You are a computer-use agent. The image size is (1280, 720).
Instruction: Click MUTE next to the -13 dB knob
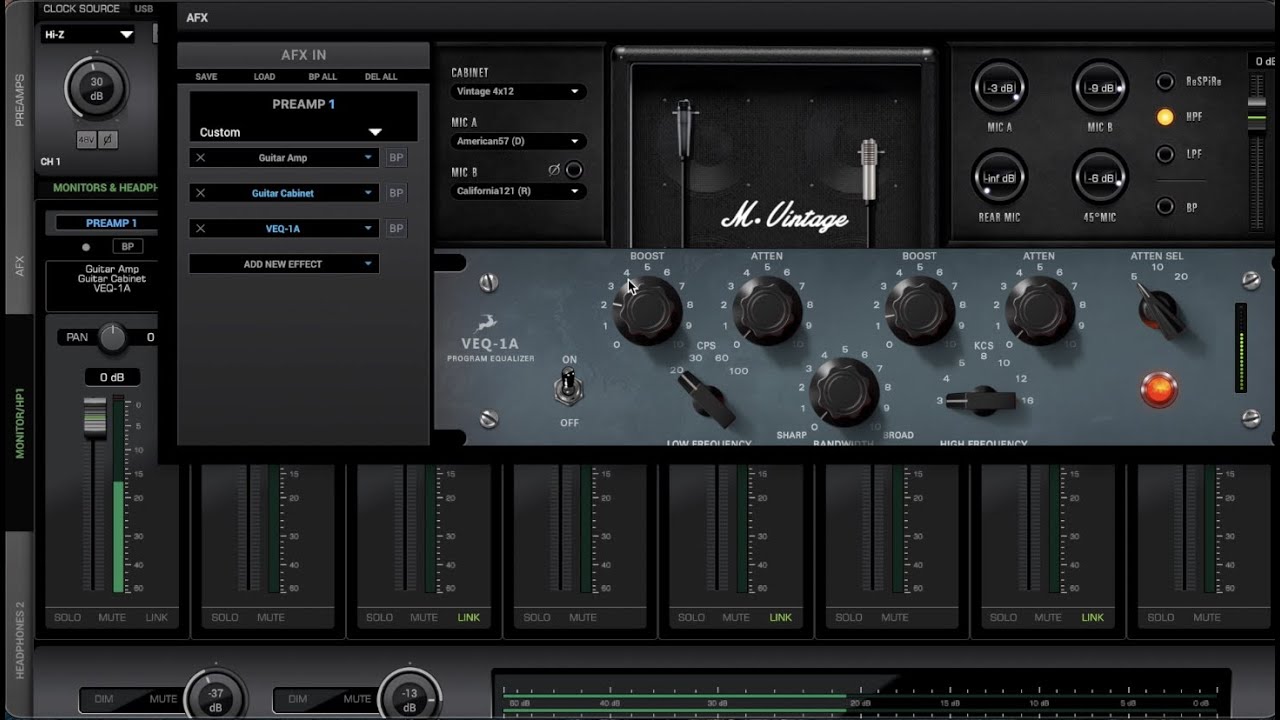358,699
